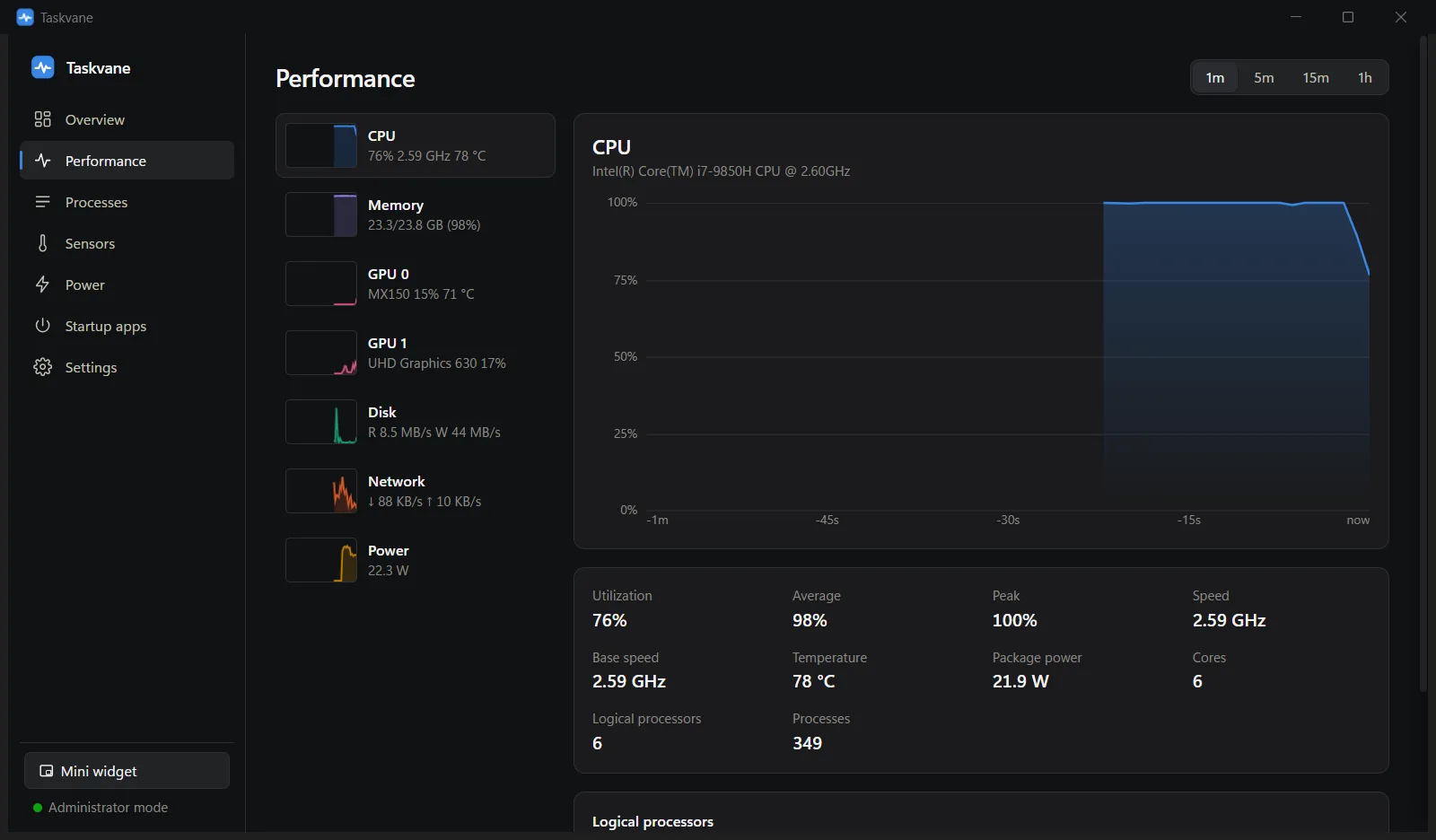Select the GPU 0 mini graph thumbnail
The image size is (1436, 840).
coord(321,284)
